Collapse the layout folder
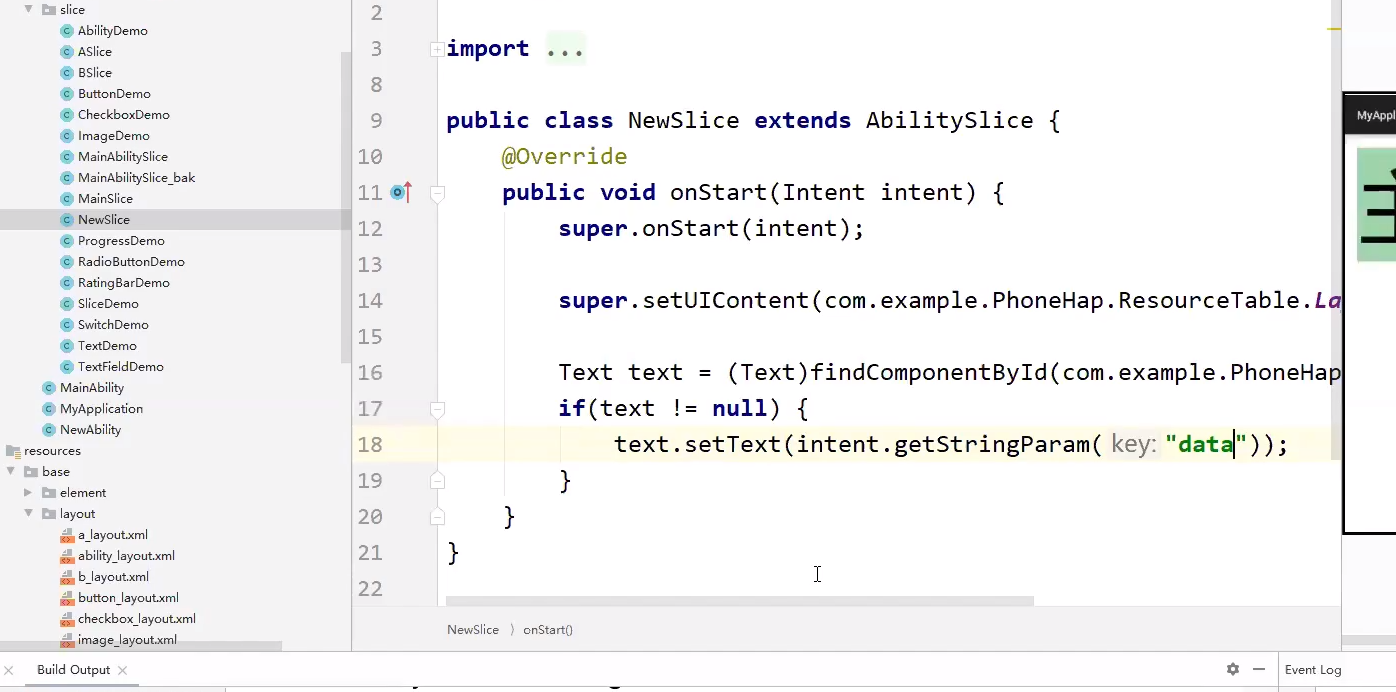The height and width of the screenshot is (692, 1396). click(29, 514)
